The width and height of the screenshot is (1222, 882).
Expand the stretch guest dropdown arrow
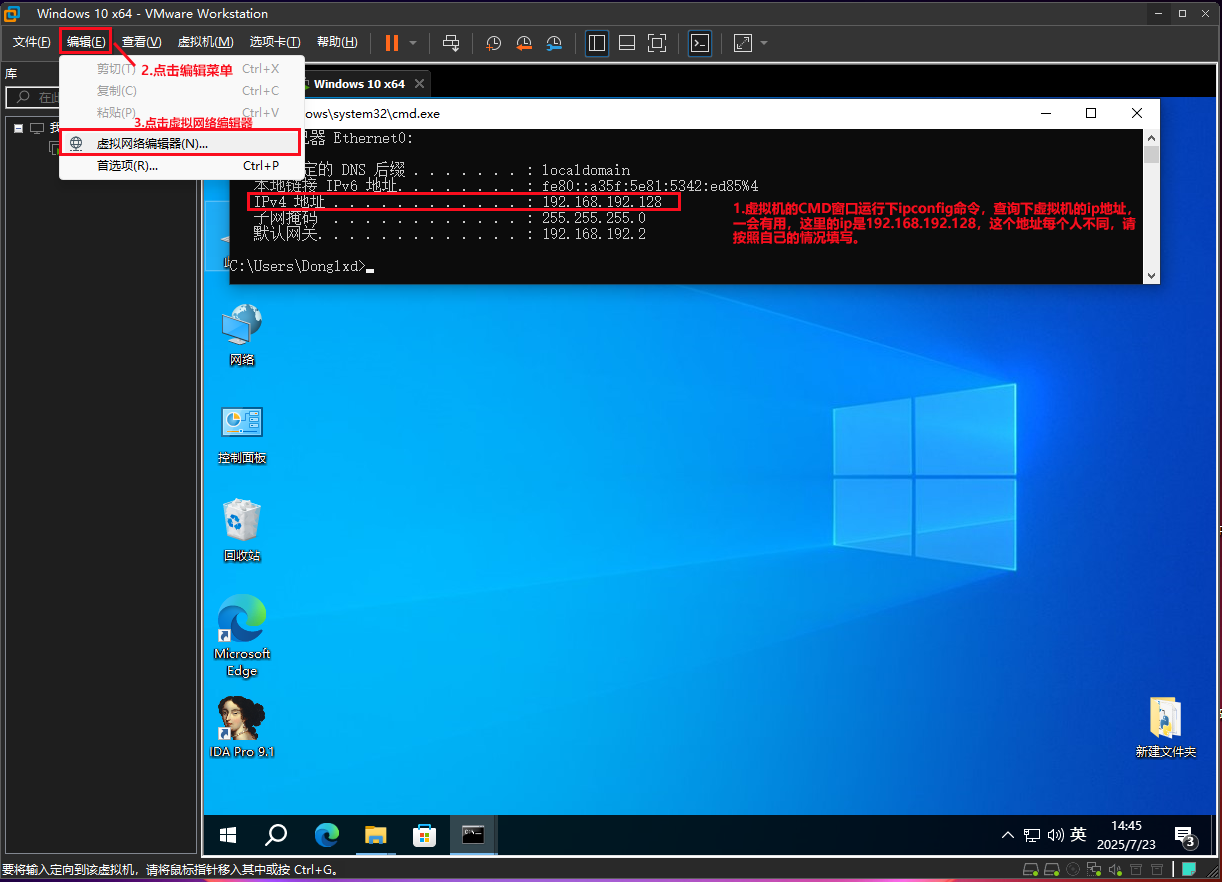764,43
